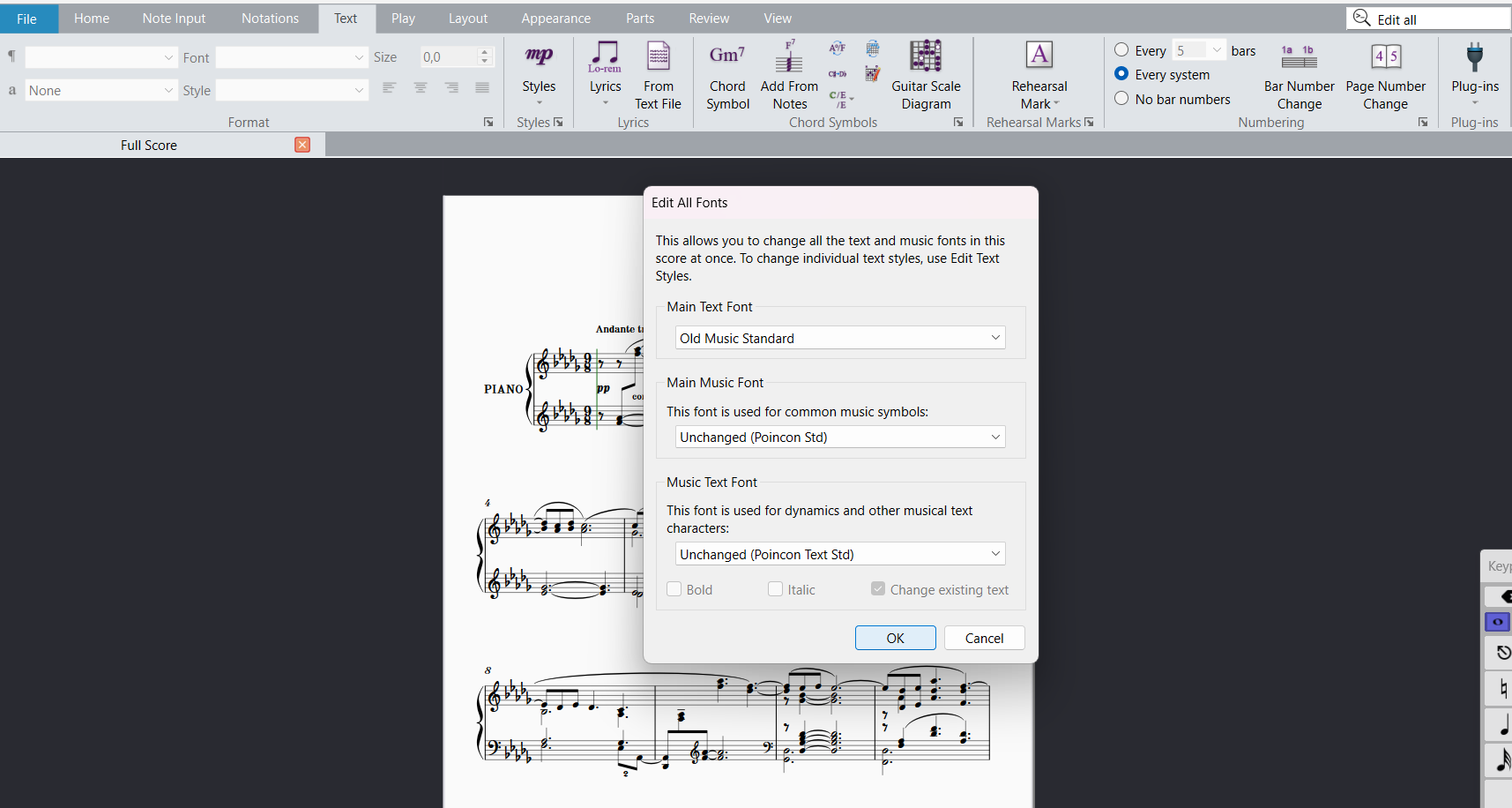Click the search magnifier icon
Image resolution: width=1512 pixels, height=808 pixels.
point(1361,19)
